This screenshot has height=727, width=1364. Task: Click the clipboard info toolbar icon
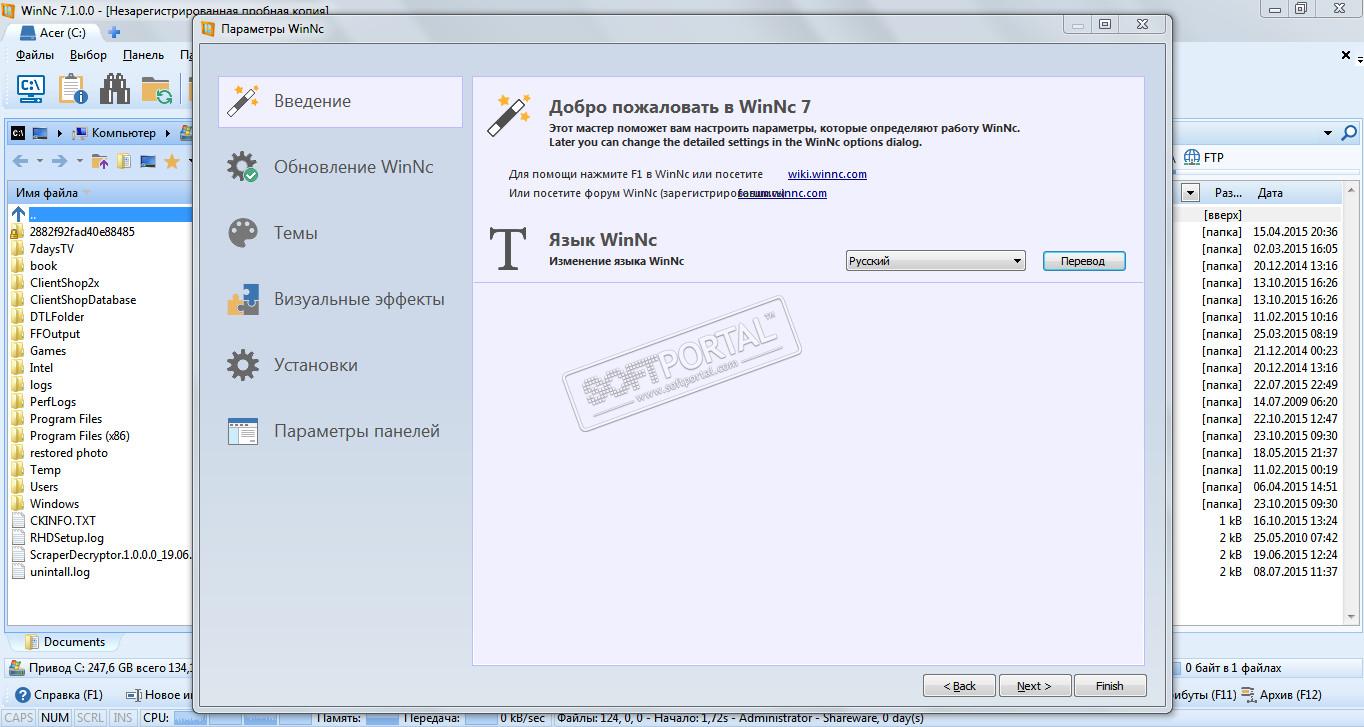73,89
